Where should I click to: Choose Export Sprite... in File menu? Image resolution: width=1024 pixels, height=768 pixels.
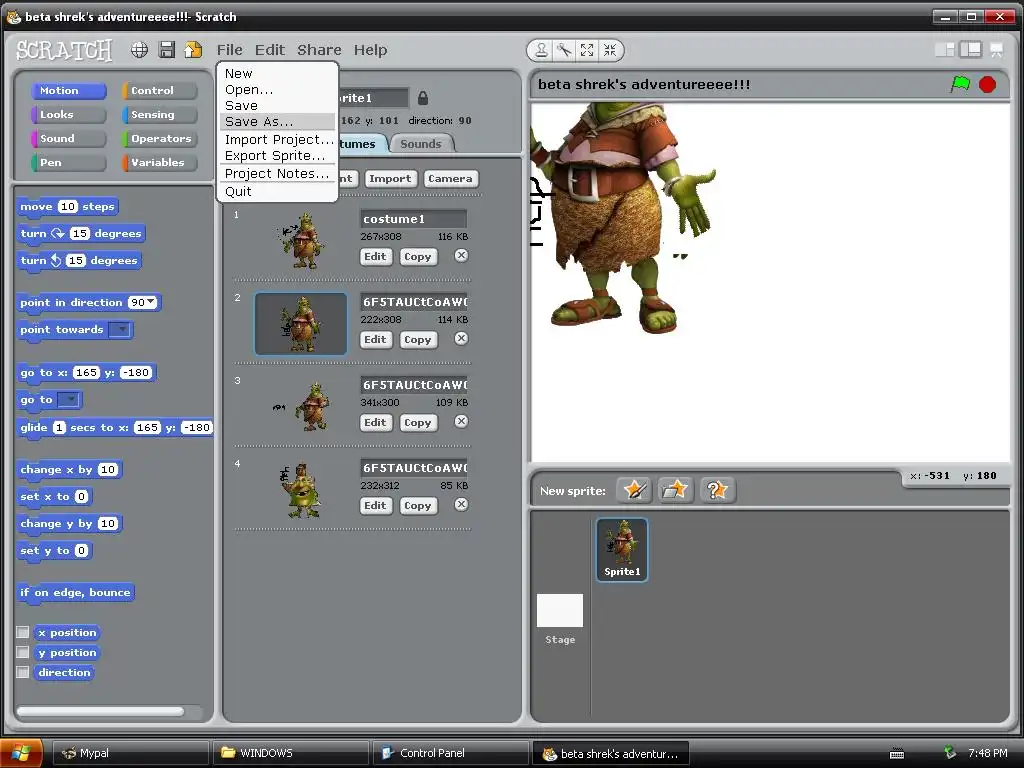click(x=278, y=155)
